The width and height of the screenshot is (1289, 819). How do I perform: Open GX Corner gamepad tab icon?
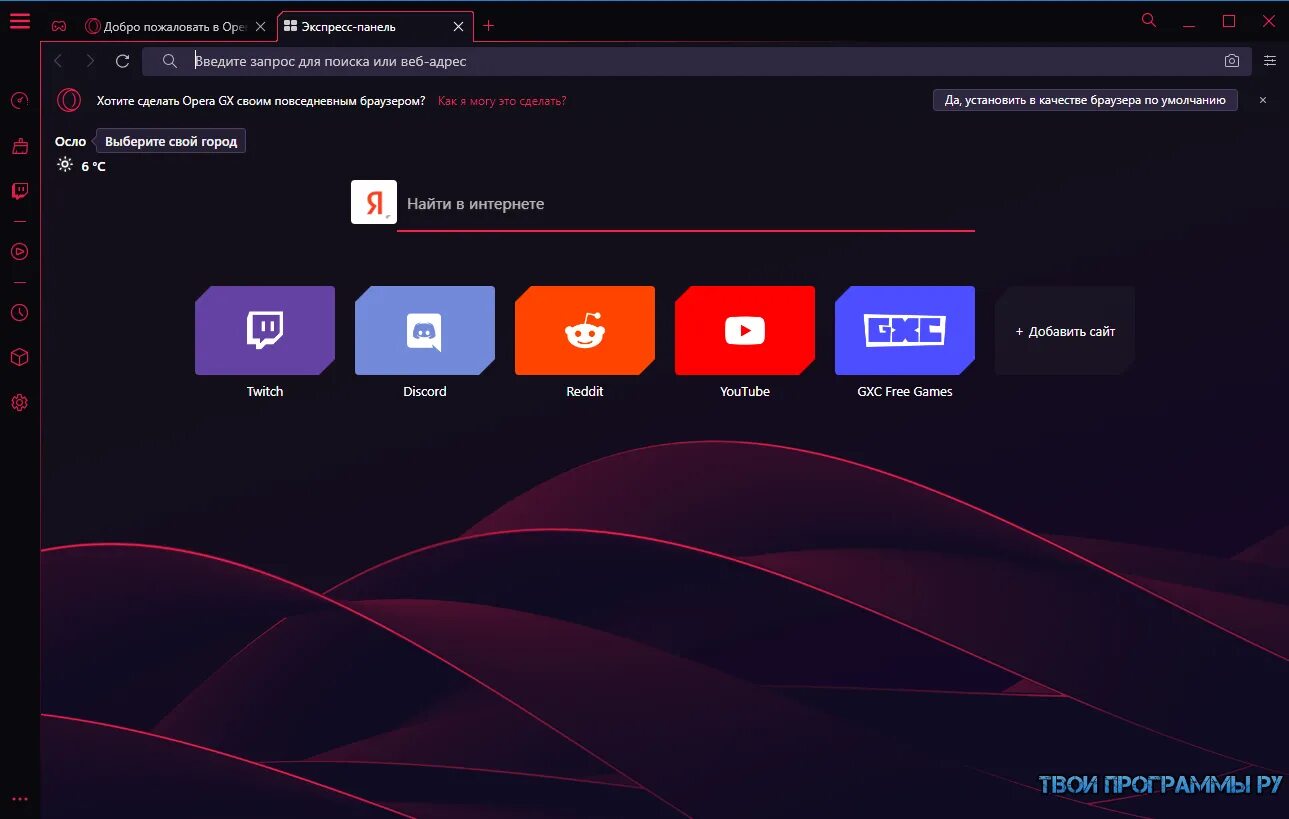tap(59, 26)
